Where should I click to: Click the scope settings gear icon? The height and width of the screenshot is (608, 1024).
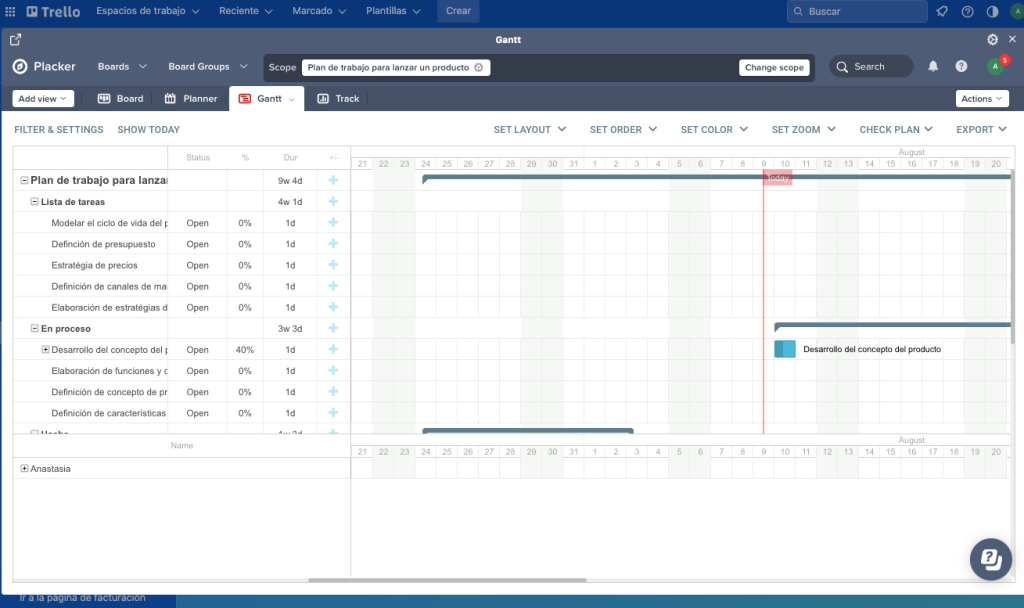pyautogui.click(x=478, y=68)
